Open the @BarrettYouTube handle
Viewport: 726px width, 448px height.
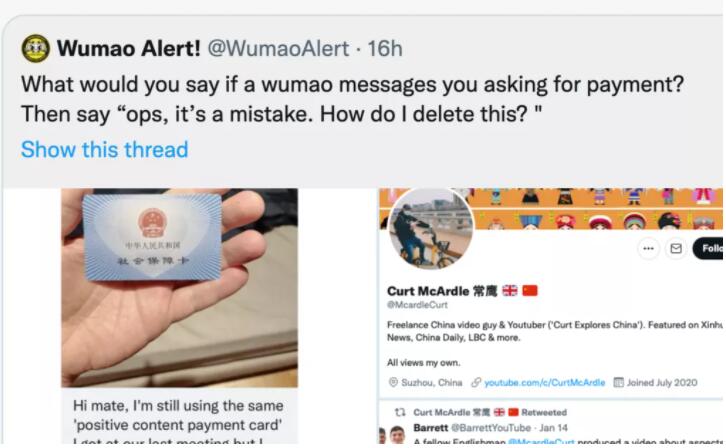pyautogui.click(x=491, y=428)
